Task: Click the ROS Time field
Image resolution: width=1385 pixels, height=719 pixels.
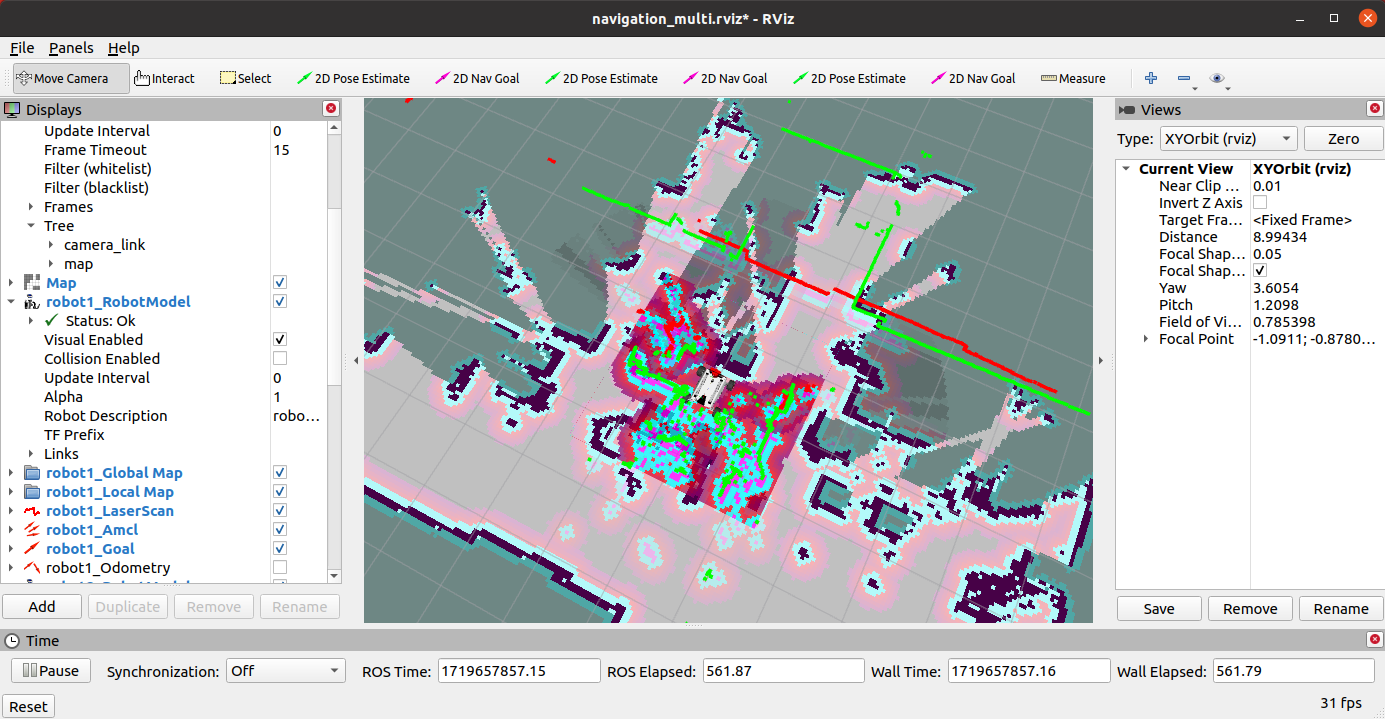Action: click(517, 671)
